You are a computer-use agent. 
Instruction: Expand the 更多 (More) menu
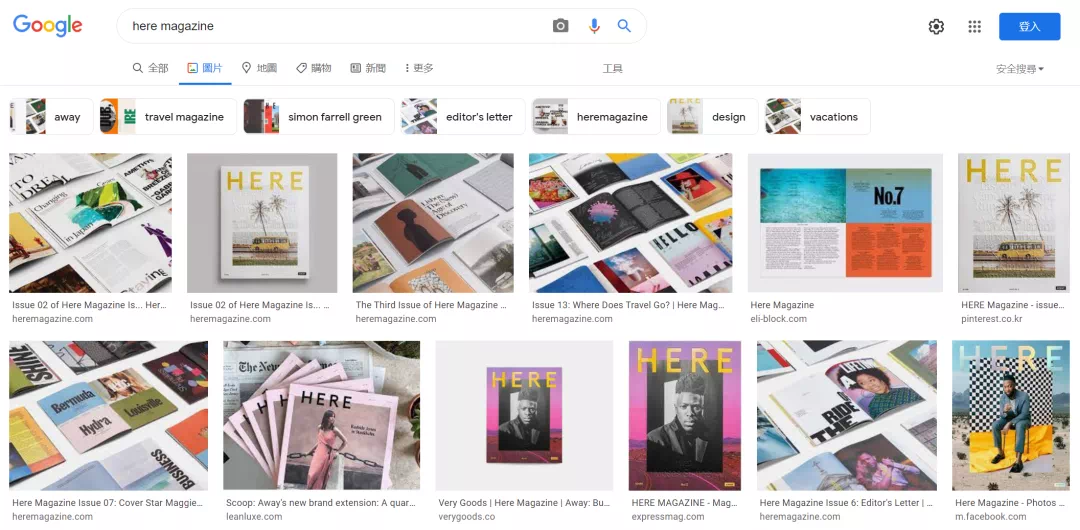[418, 68]
